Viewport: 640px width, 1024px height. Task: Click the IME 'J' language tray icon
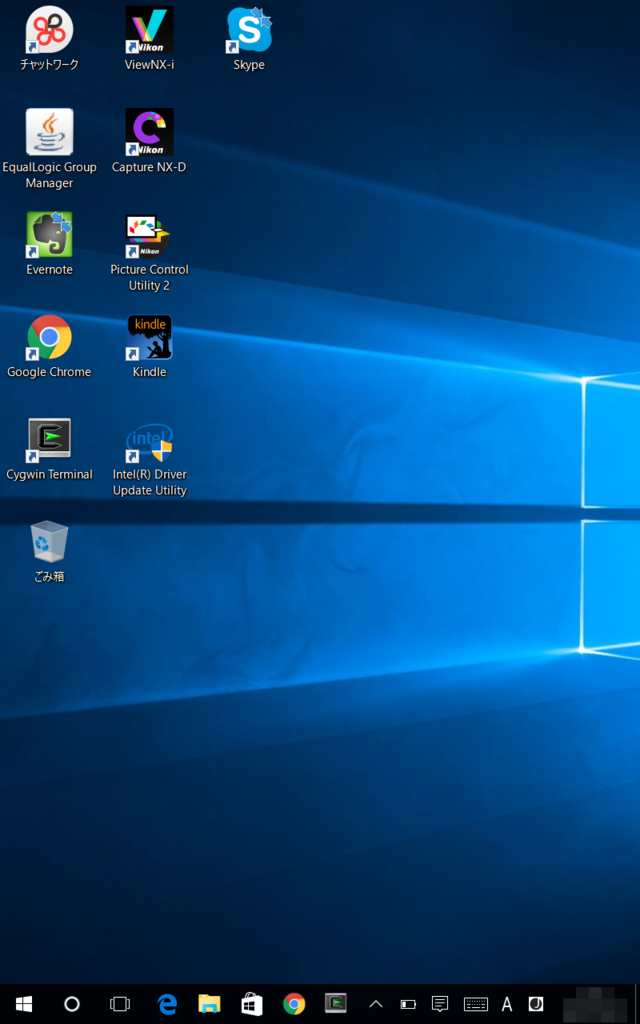536,1004
